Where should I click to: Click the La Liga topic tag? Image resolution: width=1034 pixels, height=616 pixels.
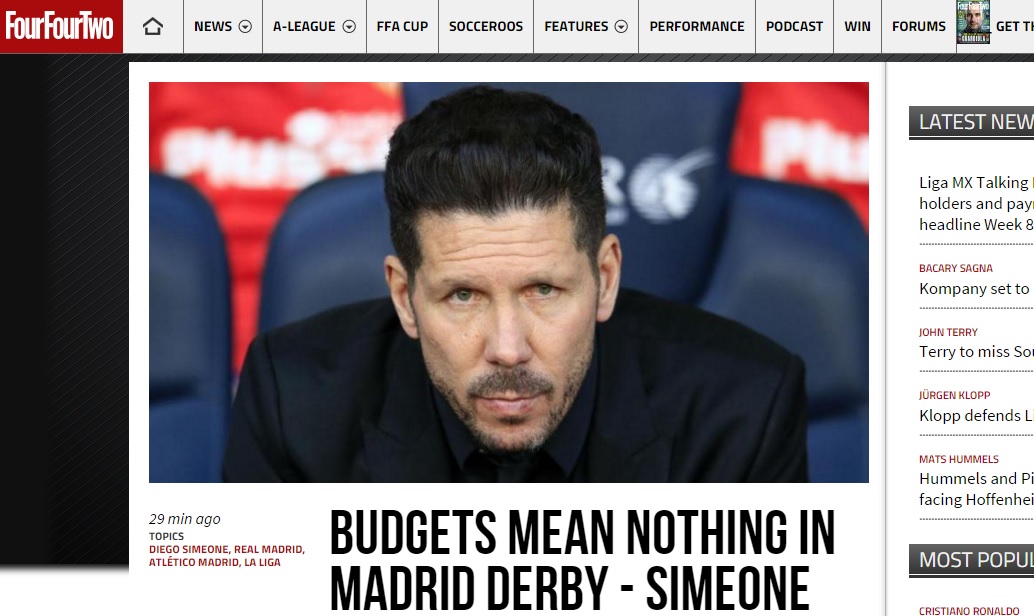pos(262,563)
